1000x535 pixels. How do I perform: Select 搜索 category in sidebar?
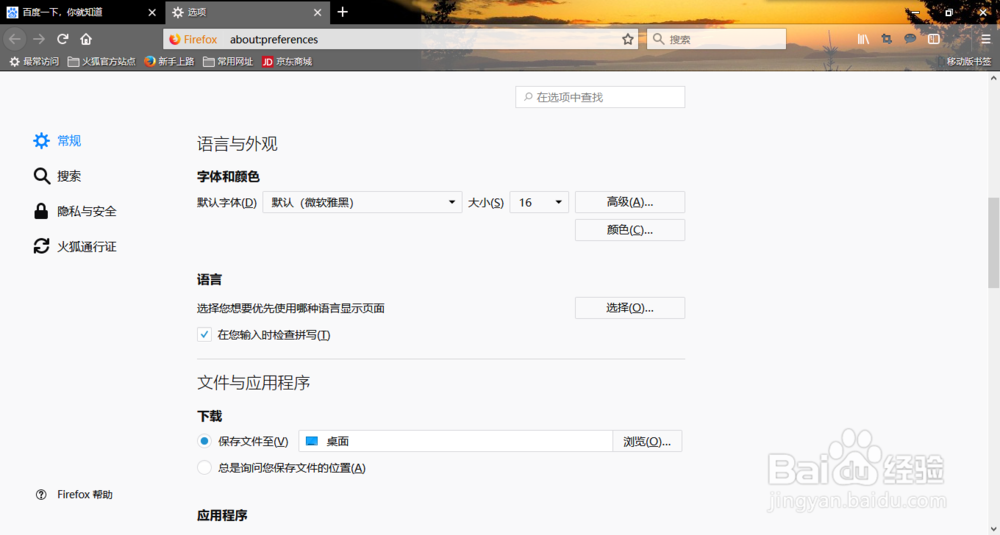57,176
